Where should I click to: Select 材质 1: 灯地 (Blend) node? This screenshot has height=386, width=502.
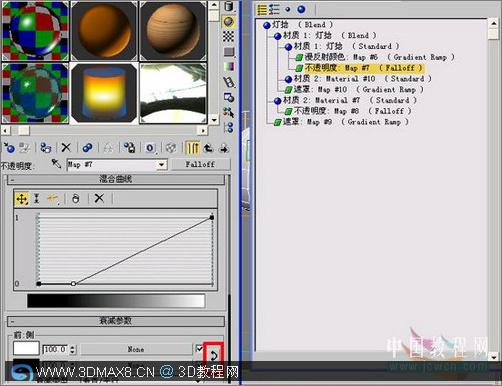[326, 35]
